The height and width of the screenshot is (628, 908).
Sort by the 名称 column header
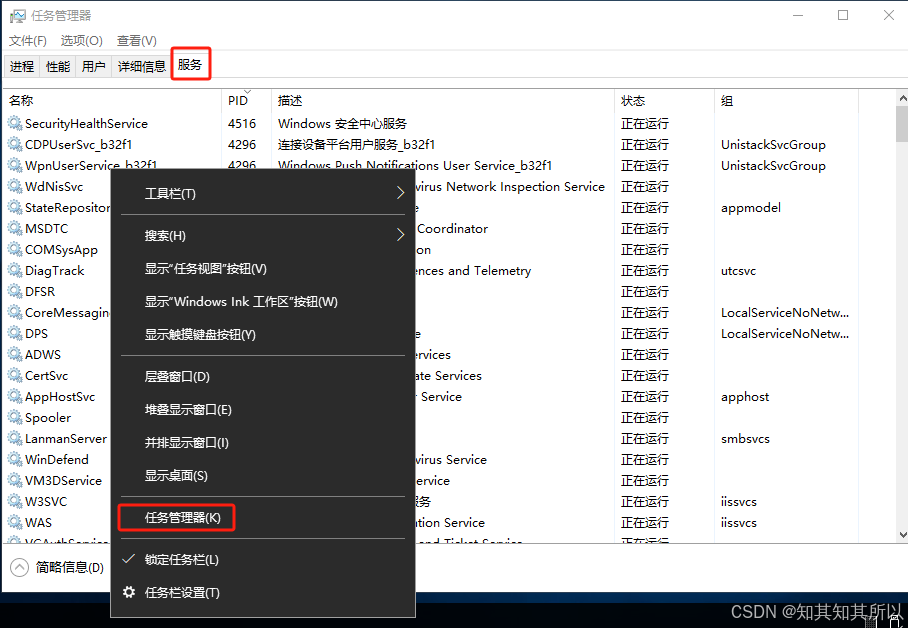pyautogui.click(x=112, y=100)
